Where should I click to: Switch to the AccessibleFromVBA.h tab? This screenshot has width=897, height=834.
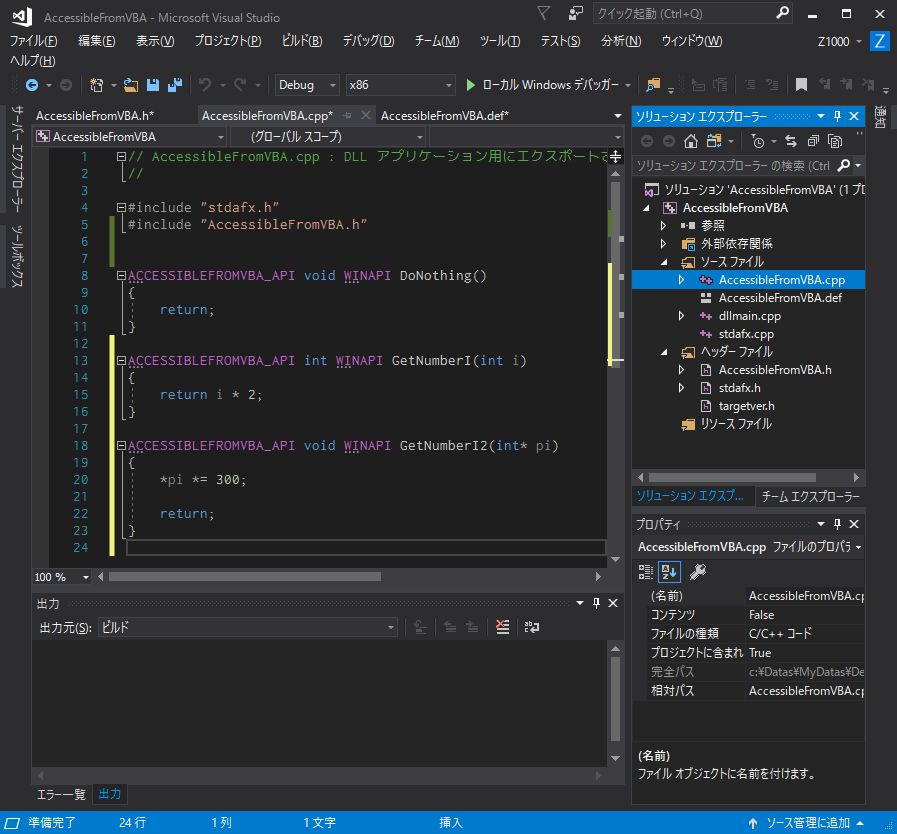pyautogui.click(x=94, y=115)
